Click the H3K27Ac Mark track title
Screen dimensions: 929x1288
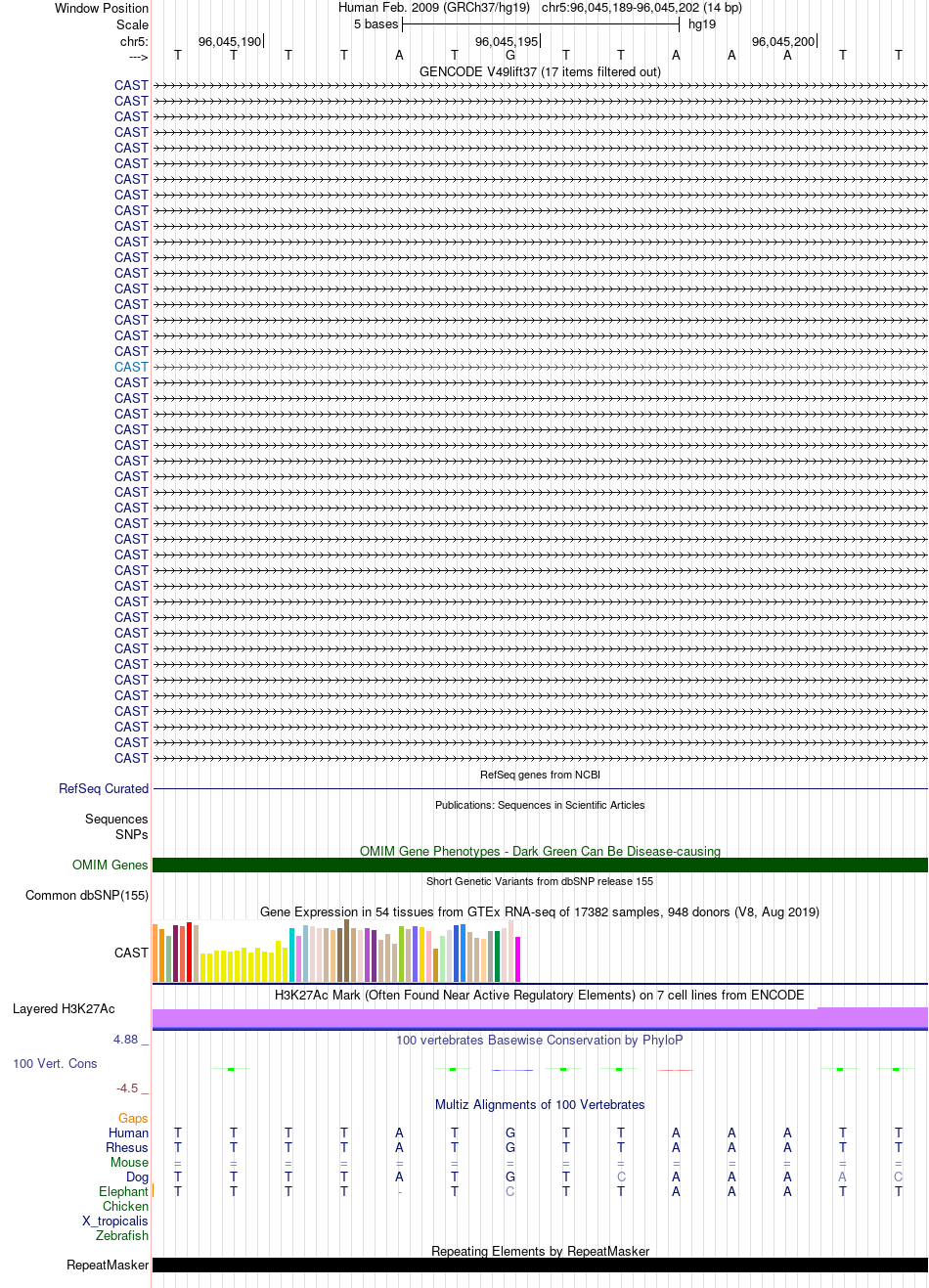[x=540, y=995]
